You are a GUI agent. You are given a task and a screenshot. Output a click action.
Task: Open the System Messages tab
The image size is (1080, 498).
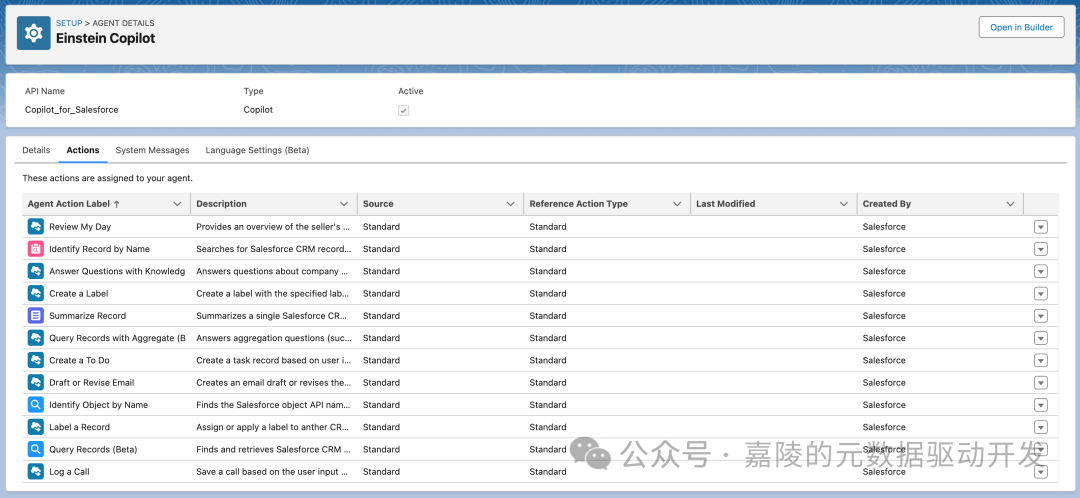tap(152, 150)
